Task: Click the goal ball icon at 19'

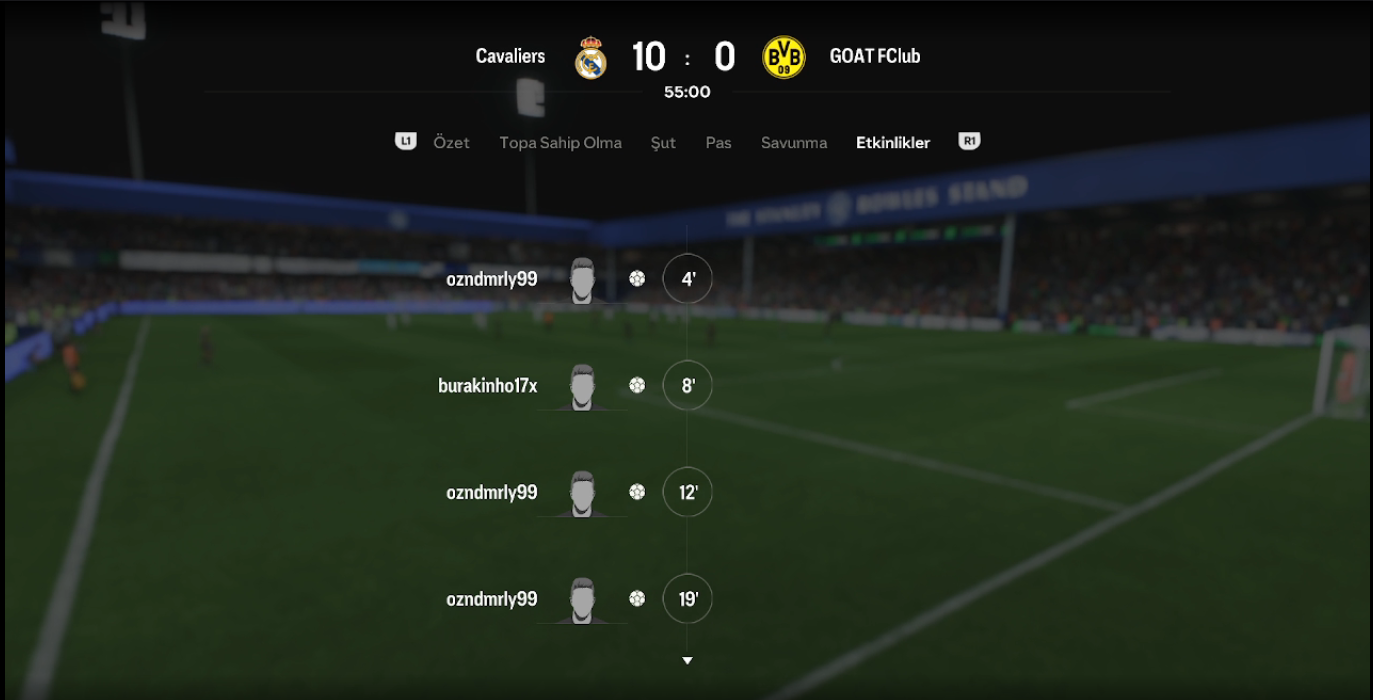Action: pyautogui.click(x=637, y=599)
